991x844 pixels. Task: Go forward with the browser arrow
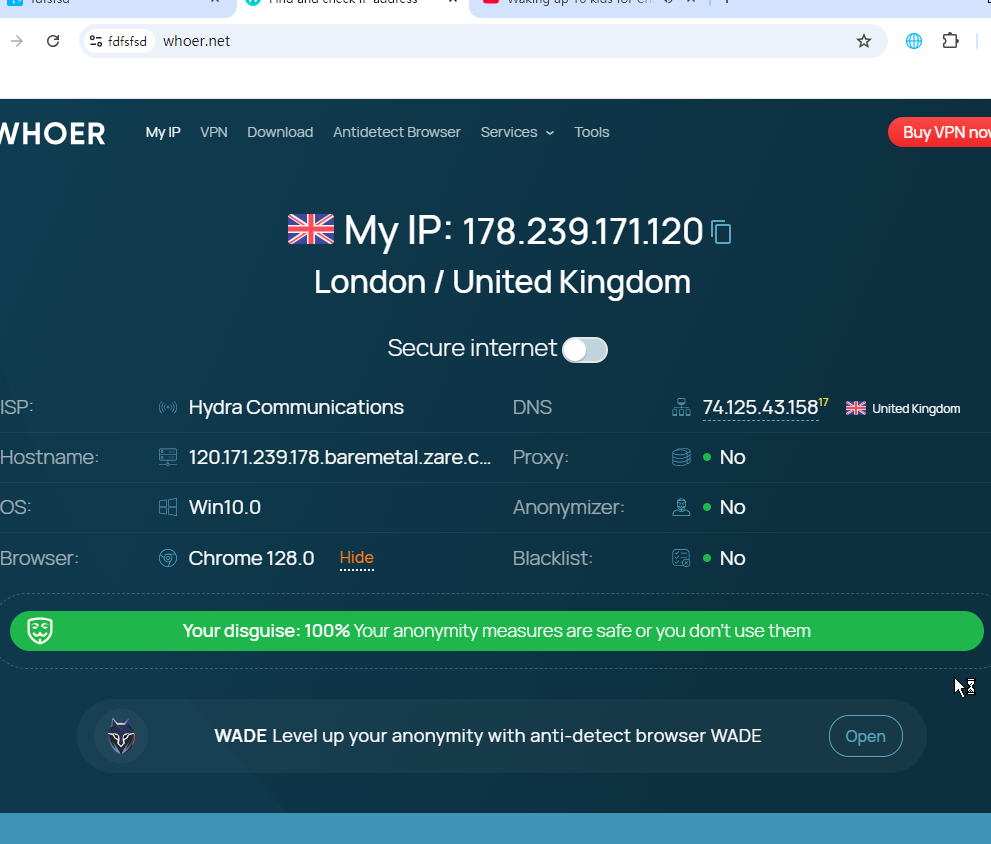click(17, 41)
